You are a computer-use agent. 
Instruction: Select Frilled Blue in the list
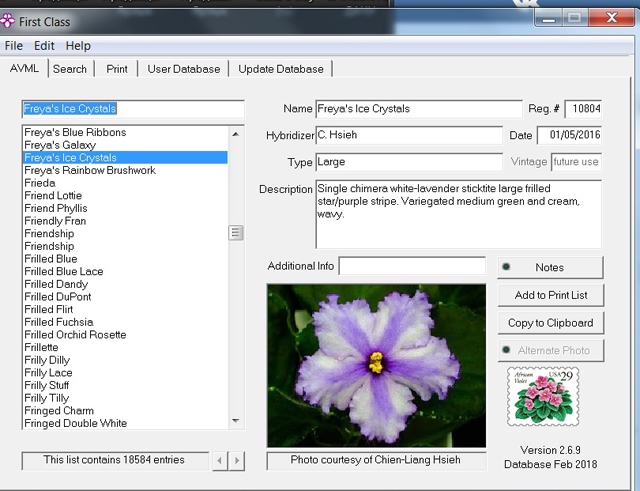pyautogui.click(x=125, y=259)
